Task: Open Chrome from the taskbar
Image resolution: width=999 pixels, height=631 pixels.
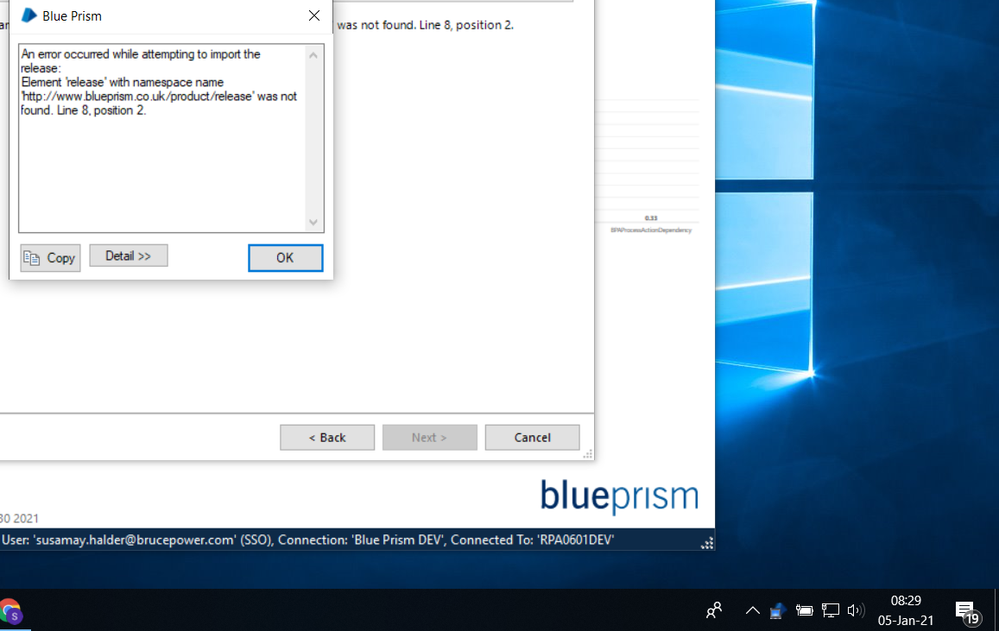Action: (x=10, y=611)
